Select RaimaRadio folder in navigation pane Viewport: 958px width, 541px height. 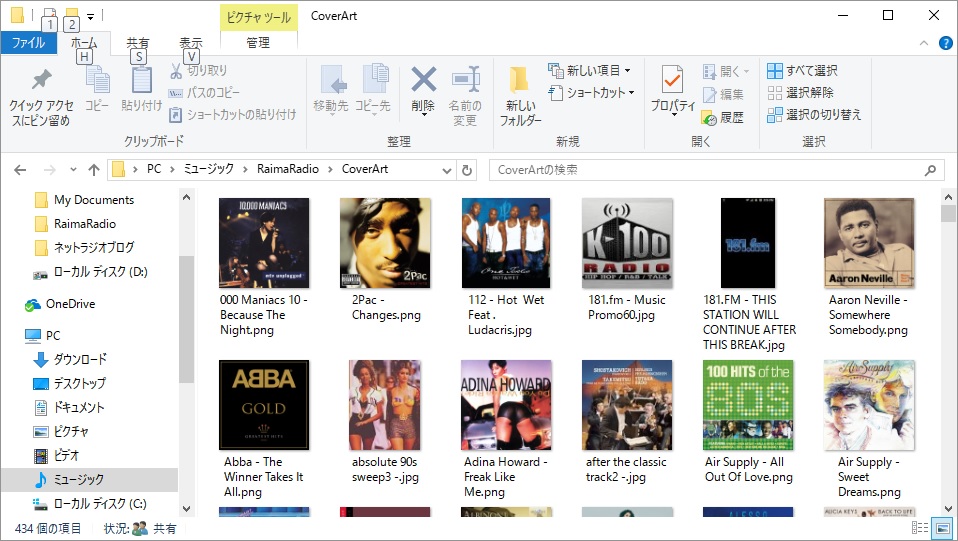(x=85, y=224)
